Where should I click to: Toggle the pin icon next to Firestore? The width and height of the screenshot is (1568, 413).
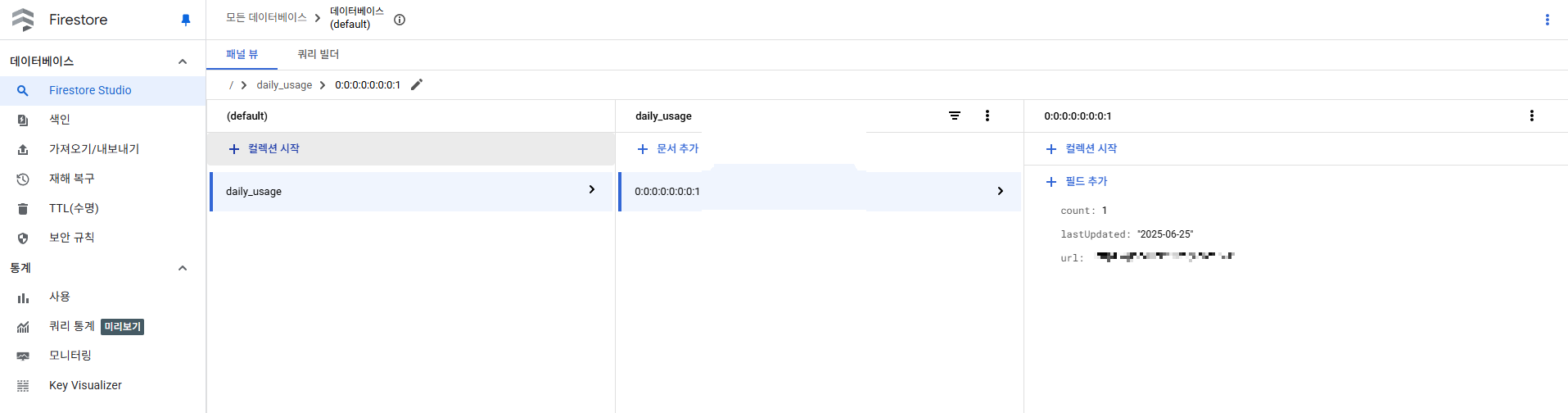point(186,20)
